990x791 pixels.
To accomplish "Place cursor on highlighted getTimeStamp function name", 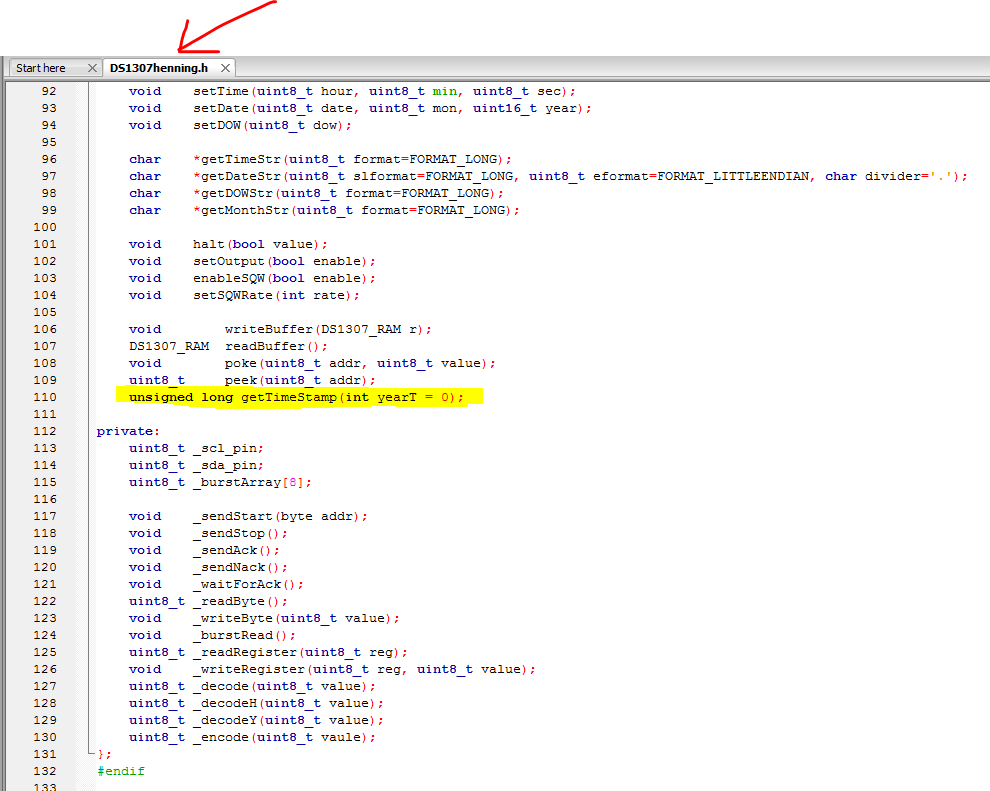I will point(288,397).
